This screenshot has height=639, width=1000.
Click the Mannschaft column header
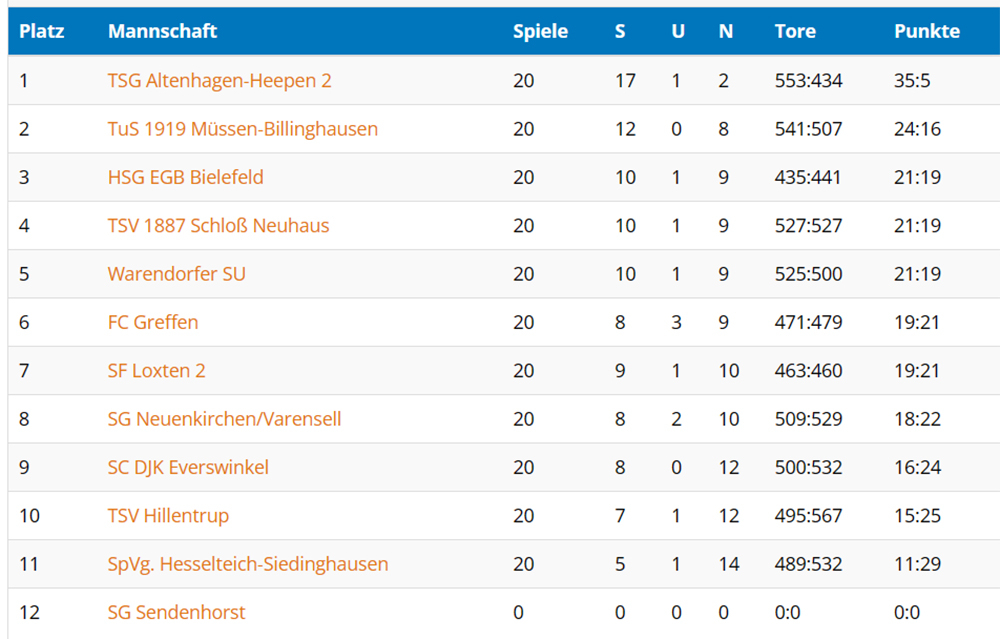click(x=163, y=31)
